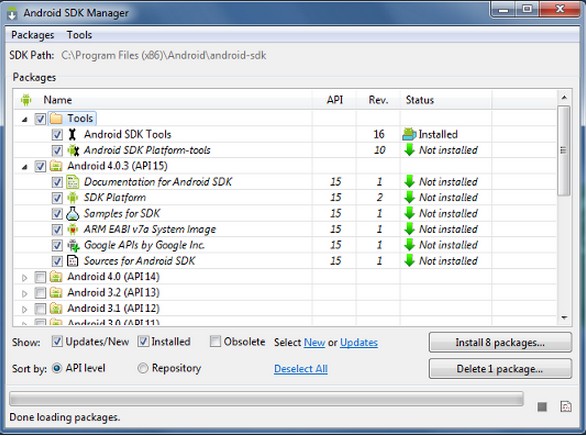Image resolution: width=586 pixels, height=436 pixels.
Task: Click the green arrow on the SDK Platform row
Action: coord(410,198)
